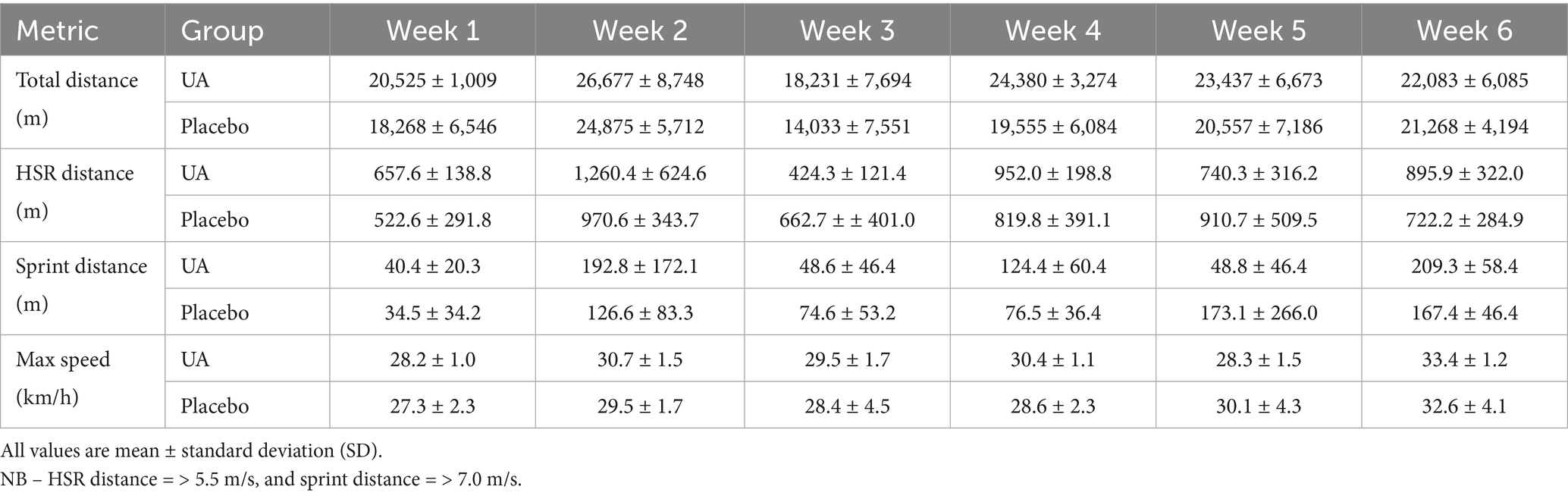
Task: Select the 173.1 ± 266.0 value
Action: pos(1259,312)
